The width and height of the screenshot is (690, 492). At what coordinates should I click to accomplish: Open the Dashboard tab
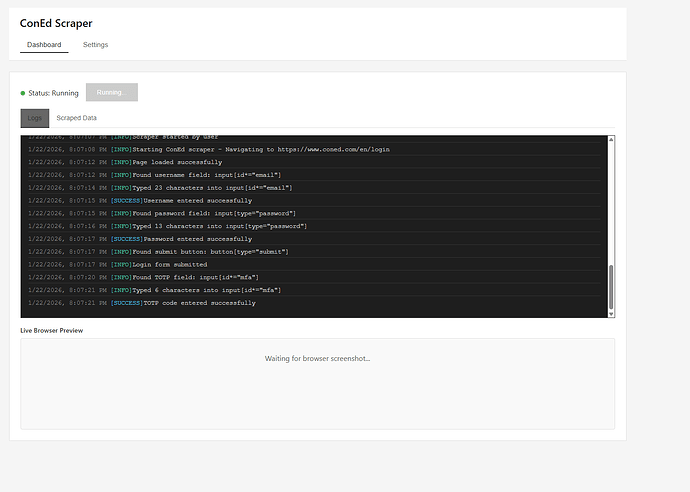tap(44, 45)
